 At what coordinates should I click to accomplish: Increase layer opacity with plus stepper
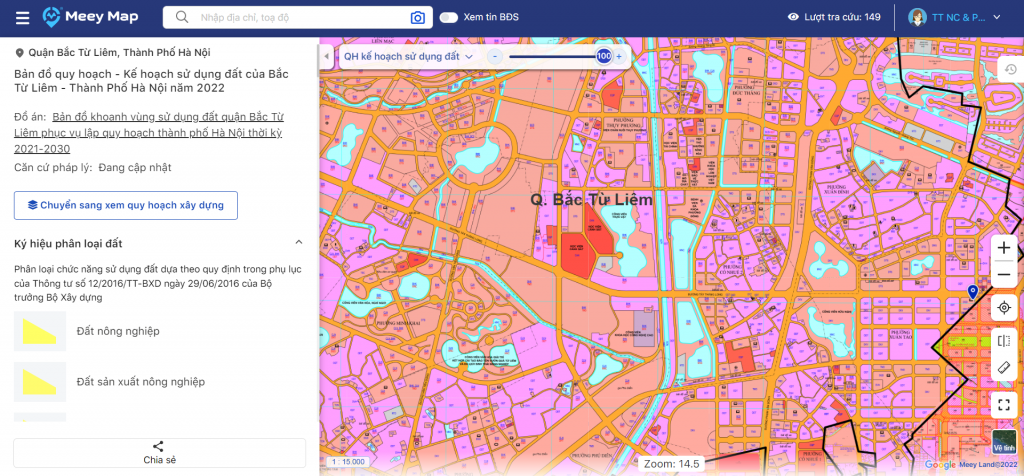[618, 57]
